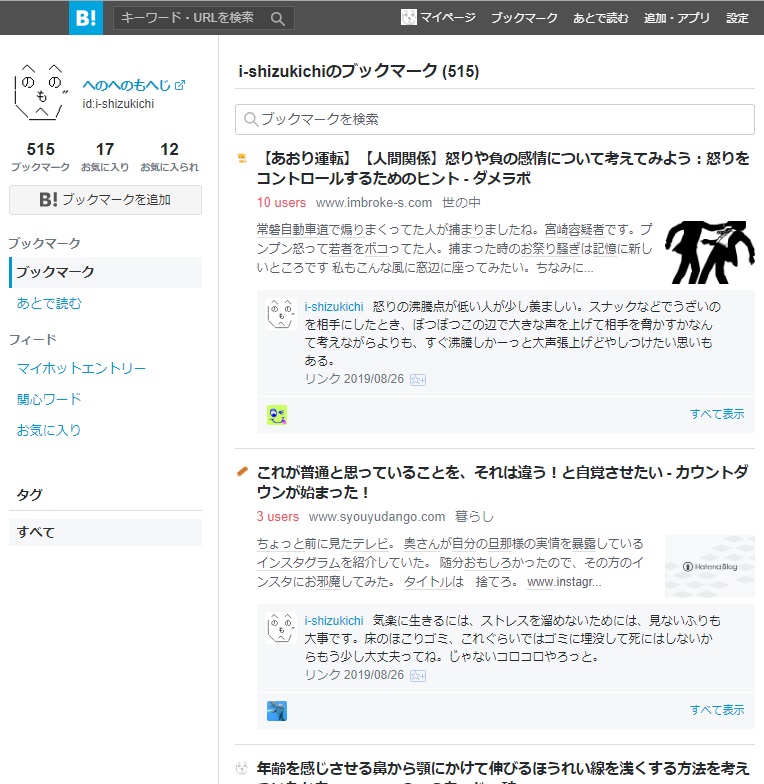The width and height of the screenshot is (764, 784).
Task: Open あとで読む in the top navigation
Action: 600,18
